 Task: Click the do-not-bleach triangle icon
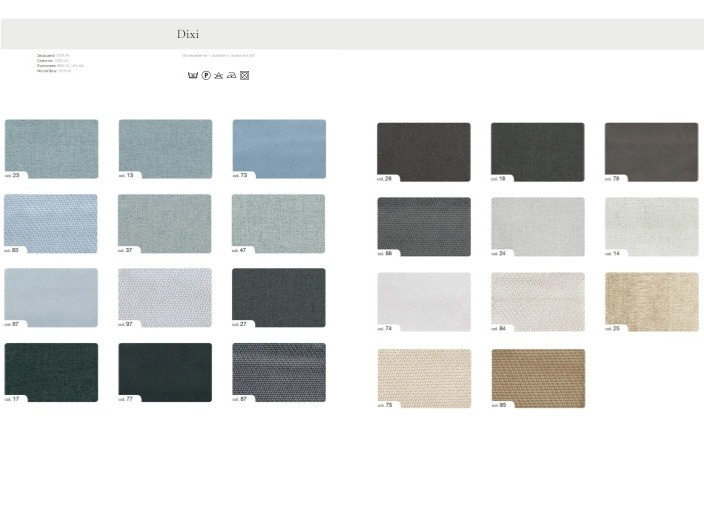[219, 75]
